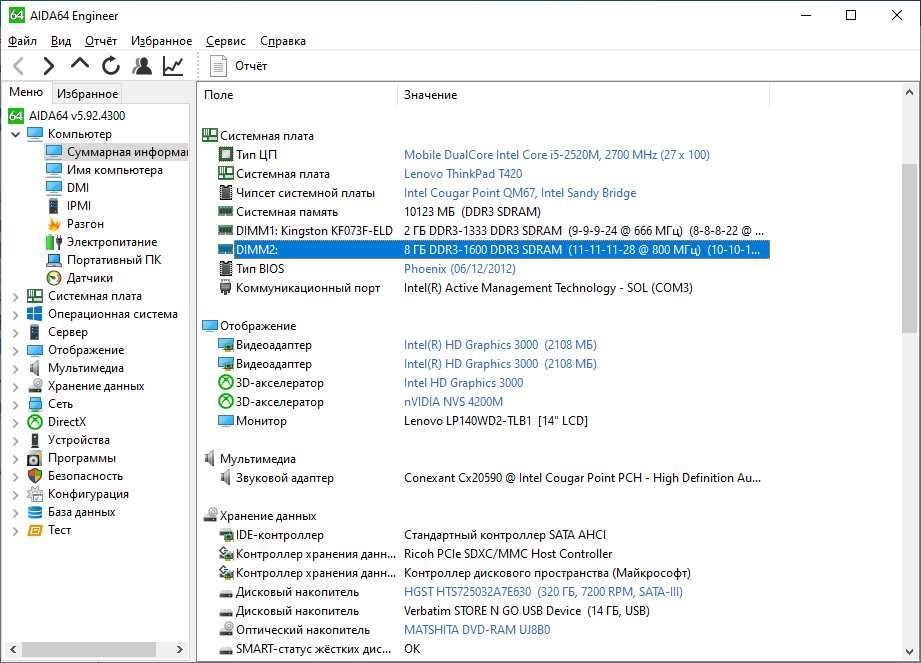Click the Значение column header
The image size is (921, 663).
coord(583,95)
